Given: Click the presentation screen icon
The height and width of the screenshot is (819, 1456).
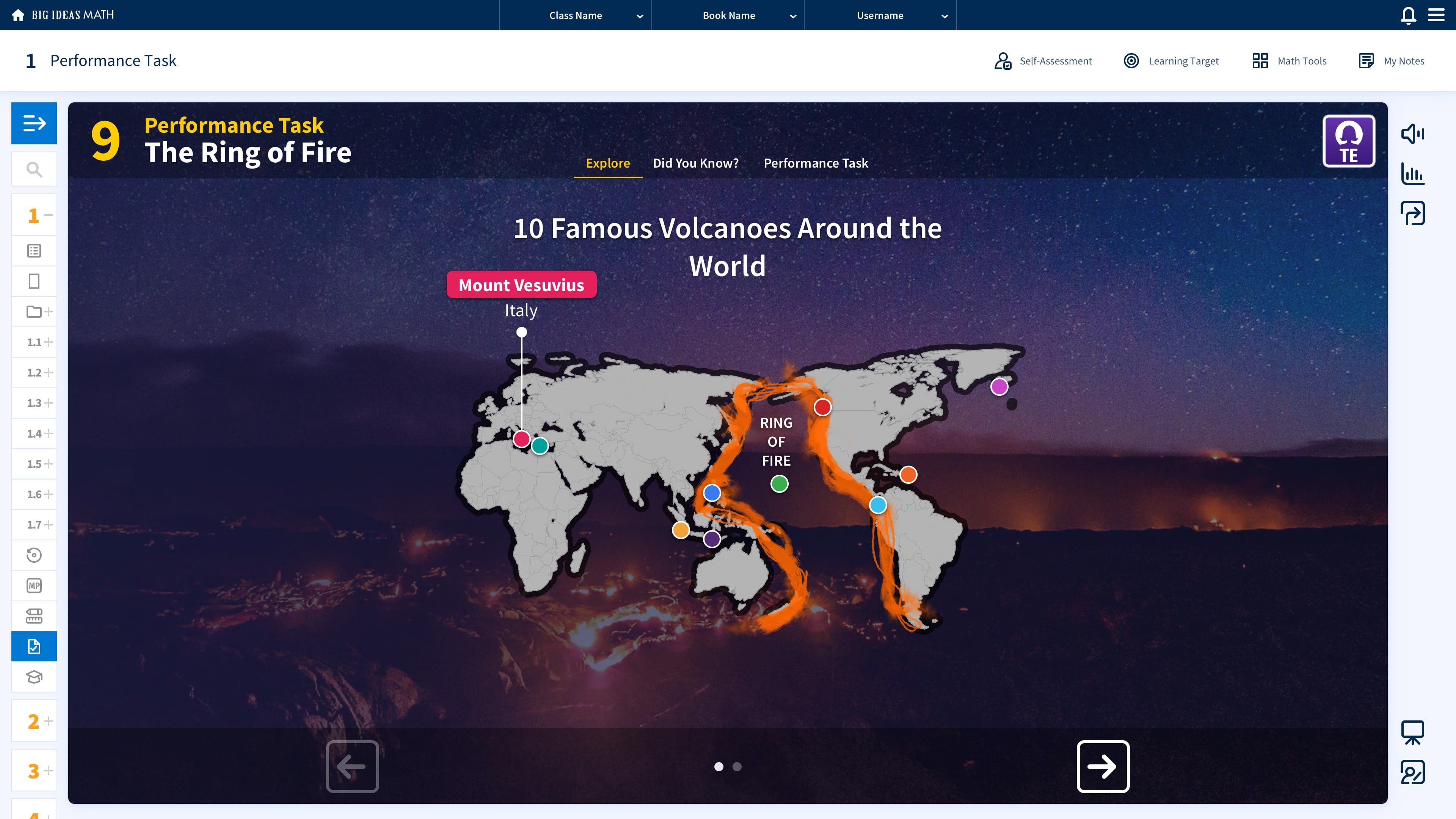Looking at the screenshot, I should (x=1412, y=733).
